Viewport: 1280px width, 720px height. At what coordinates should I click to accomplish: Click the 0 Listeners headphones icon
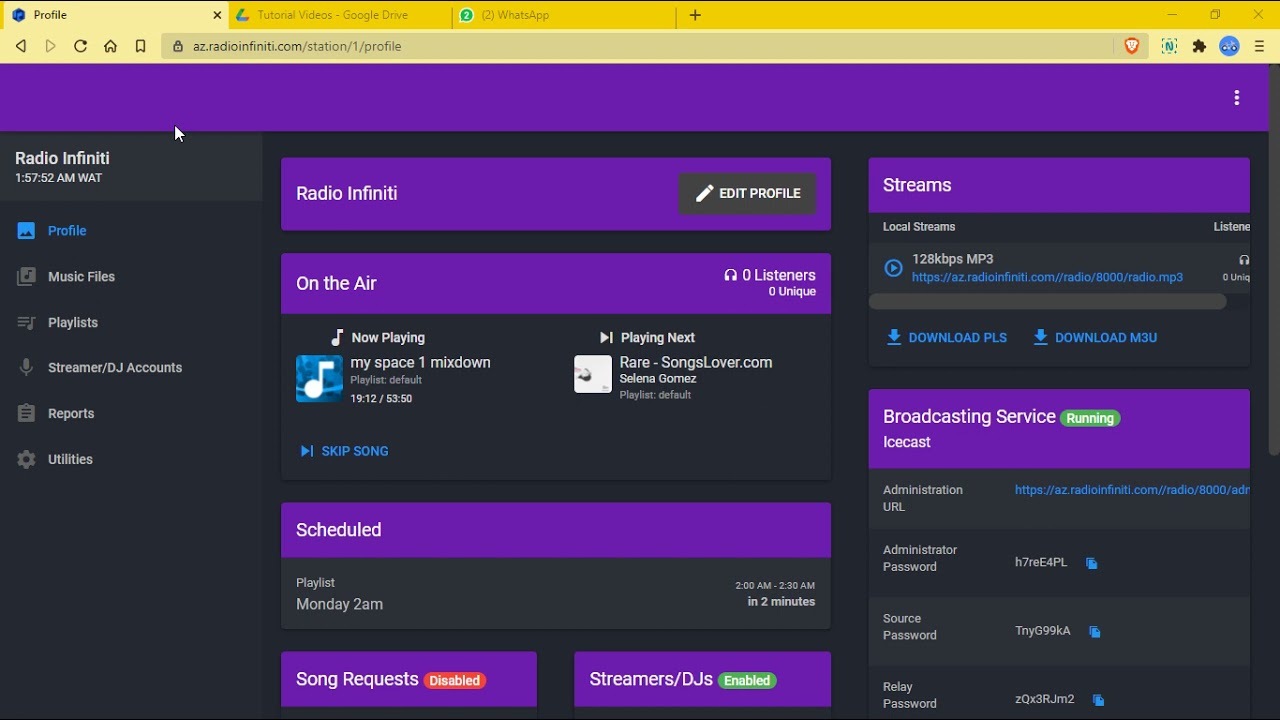[730, 275]
